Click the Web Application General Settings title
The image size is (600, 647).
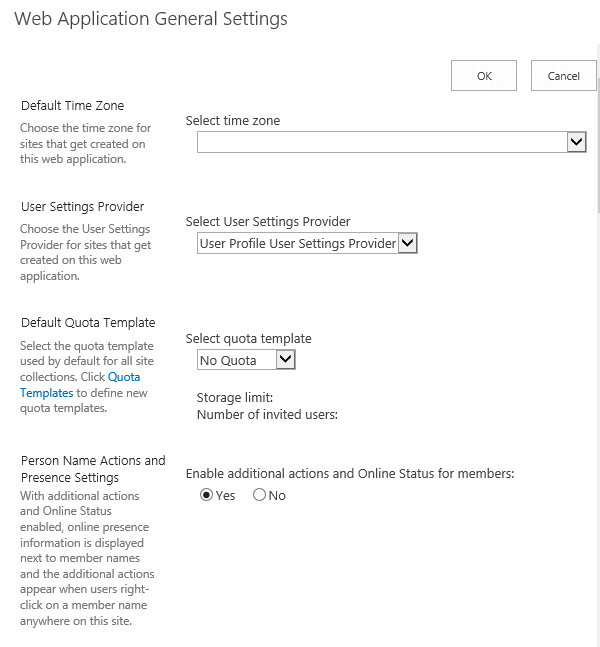click(151, 19)
